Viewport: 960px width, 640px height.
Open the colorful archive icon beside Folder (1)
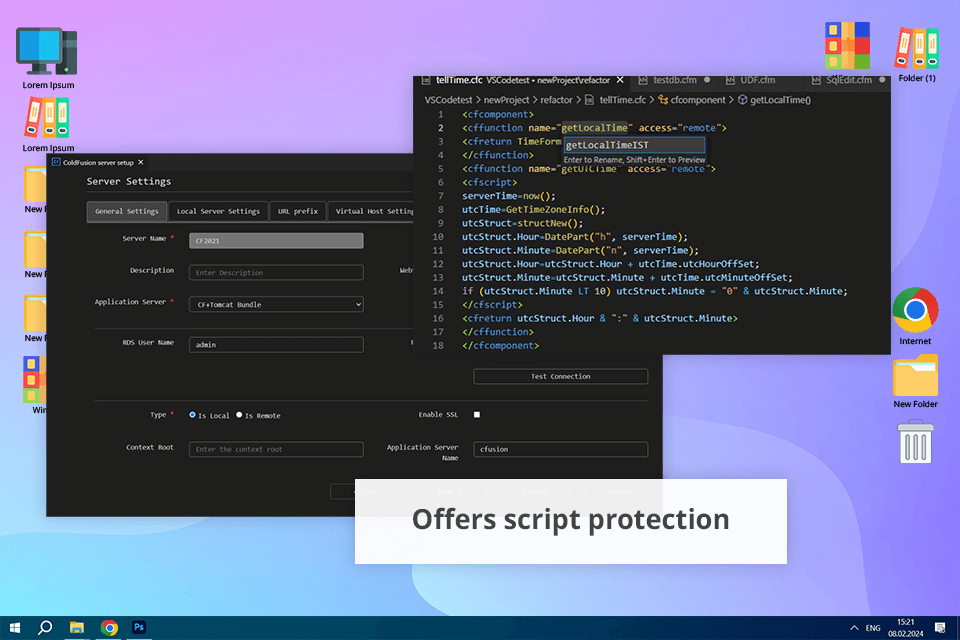point(847,45)
